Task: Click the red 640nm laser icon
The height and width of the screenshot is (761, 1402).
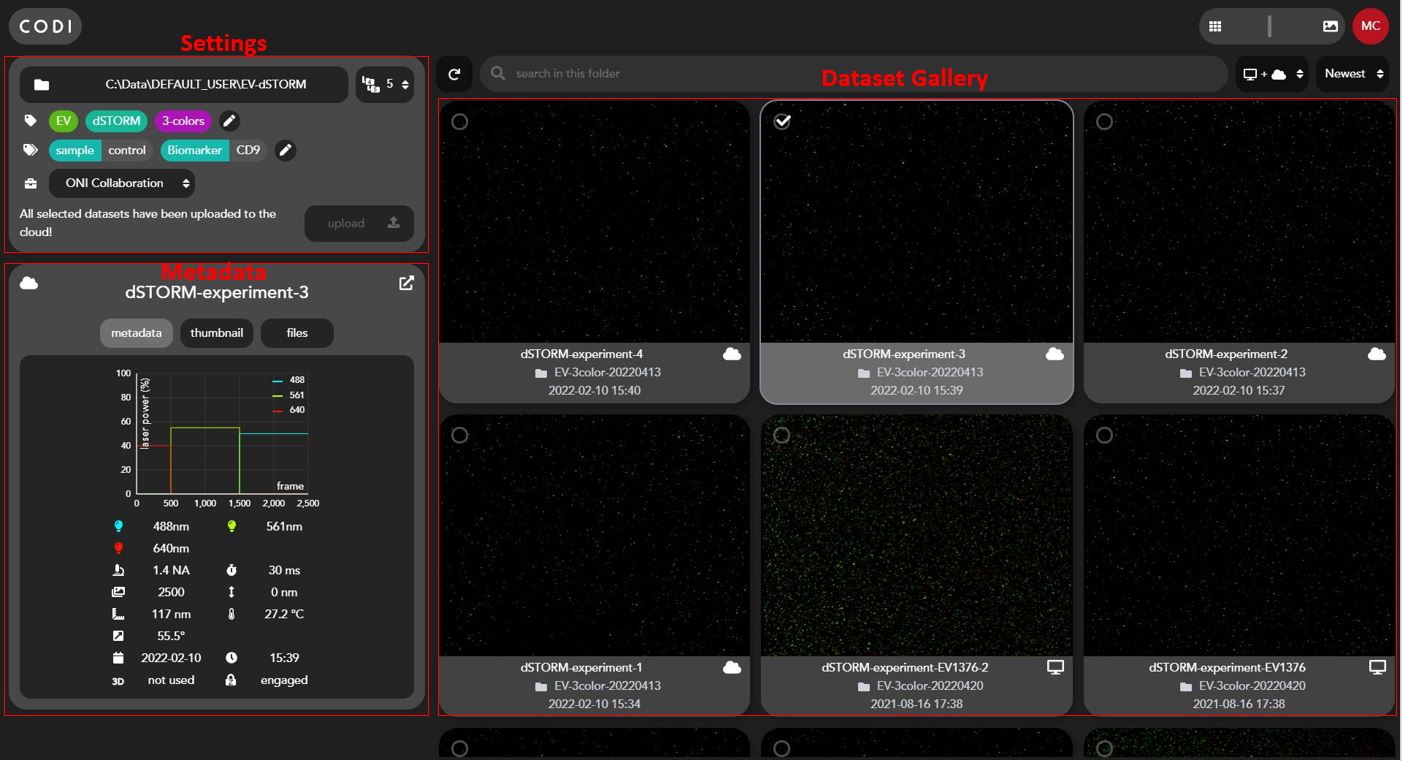Action: [119, 549]
